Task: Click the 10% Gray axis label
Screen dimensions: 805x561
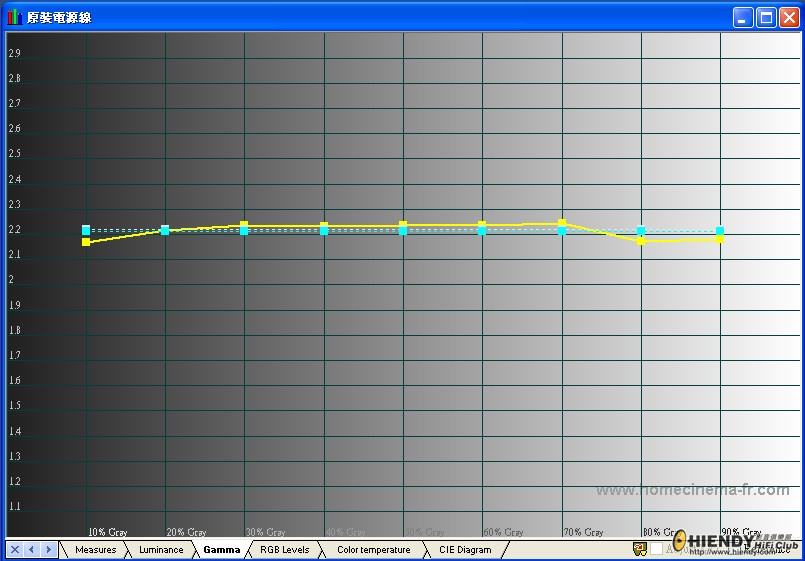Action: [108, 532]
